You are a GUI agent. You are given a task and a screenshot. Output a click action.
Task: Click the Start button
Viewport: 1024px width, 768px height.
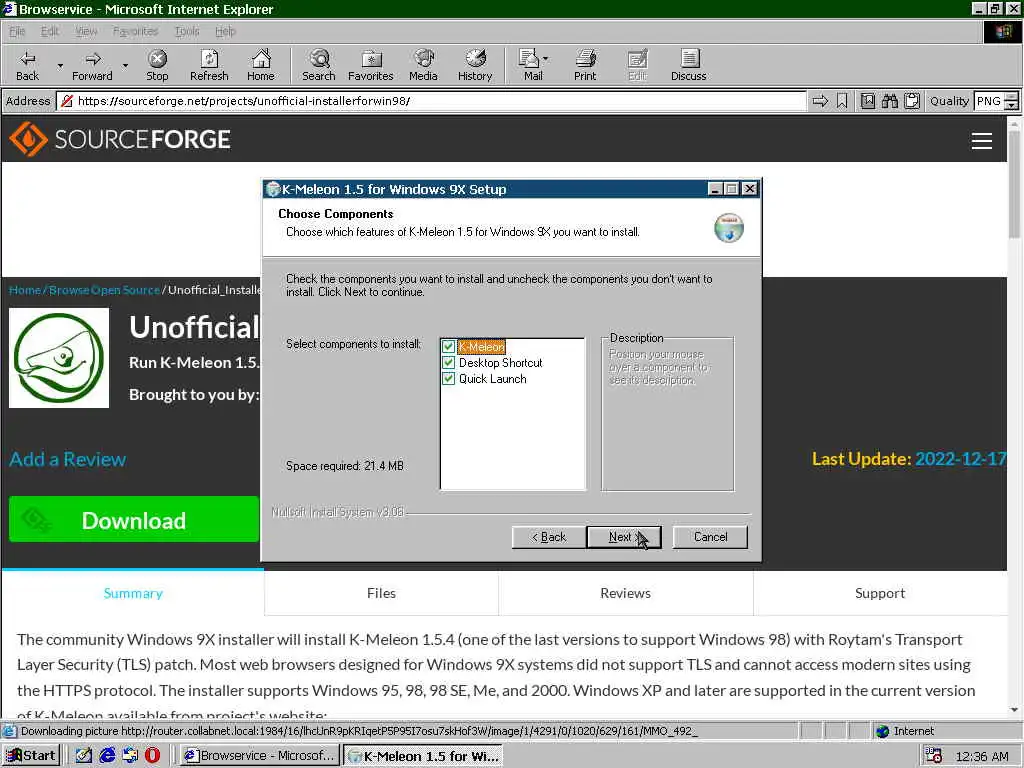tap(31, 756)
